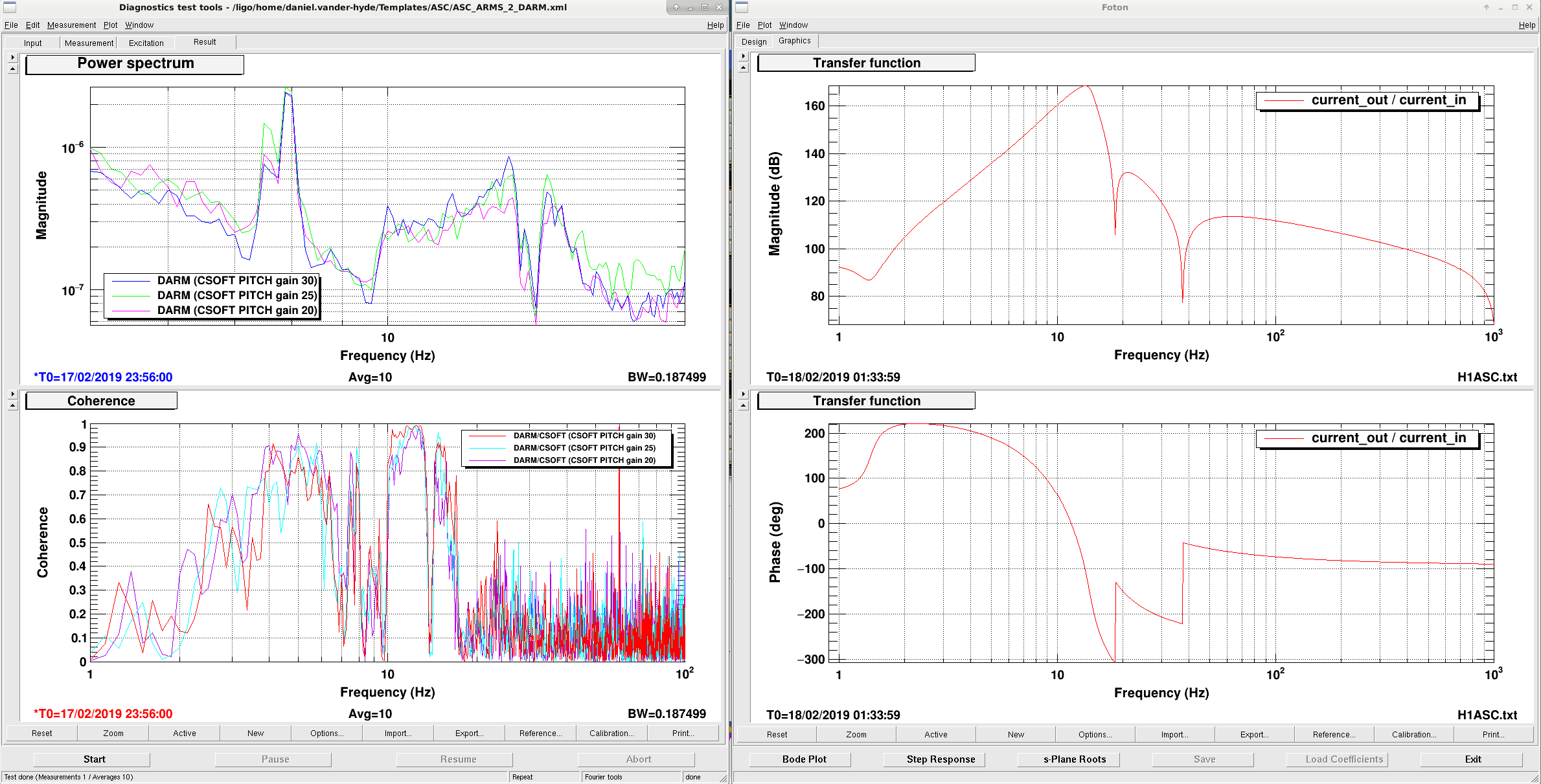Open Reference... dialog in Diagnostics plot bar
1541x784 pixels.
[540, 733]
